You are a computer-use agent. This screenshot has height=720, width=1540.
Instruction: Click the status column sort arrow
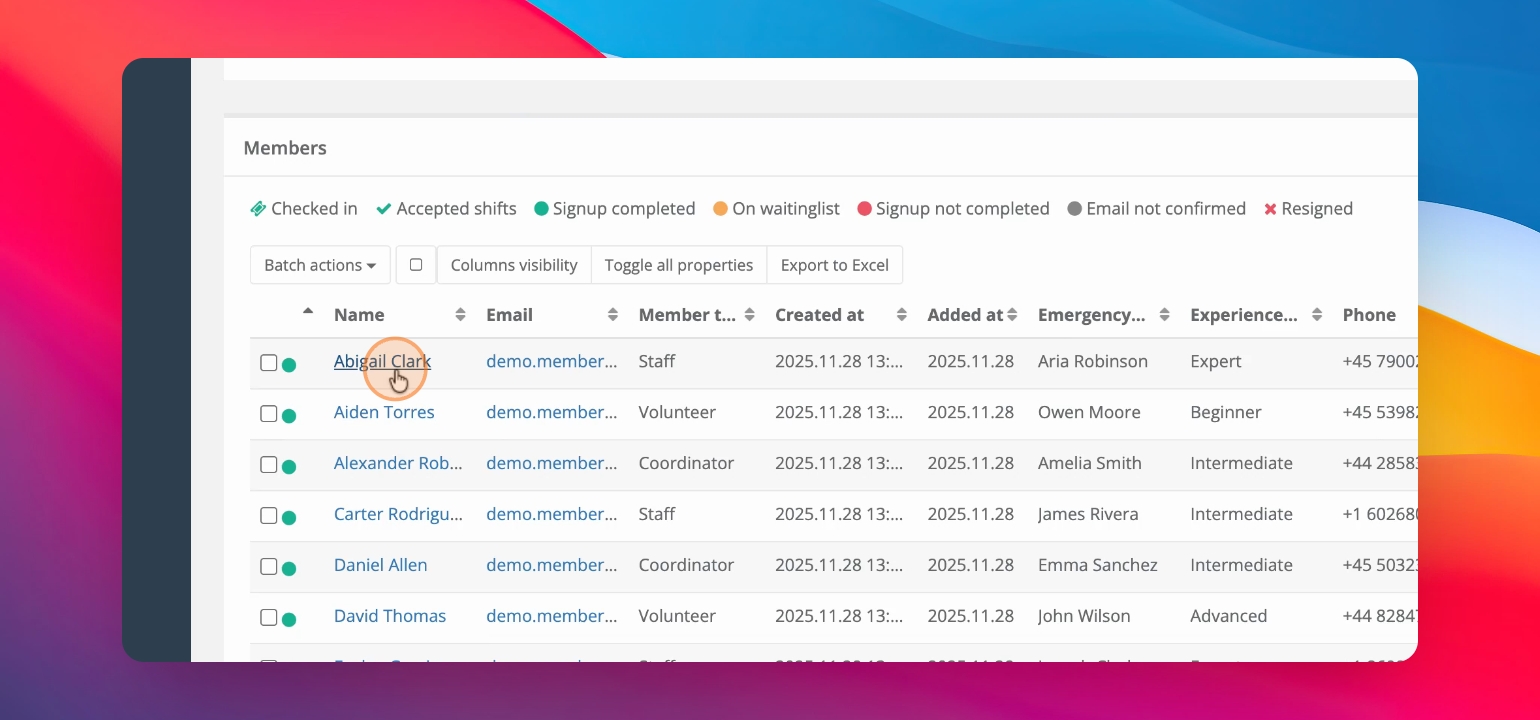[x=308, y=311]
